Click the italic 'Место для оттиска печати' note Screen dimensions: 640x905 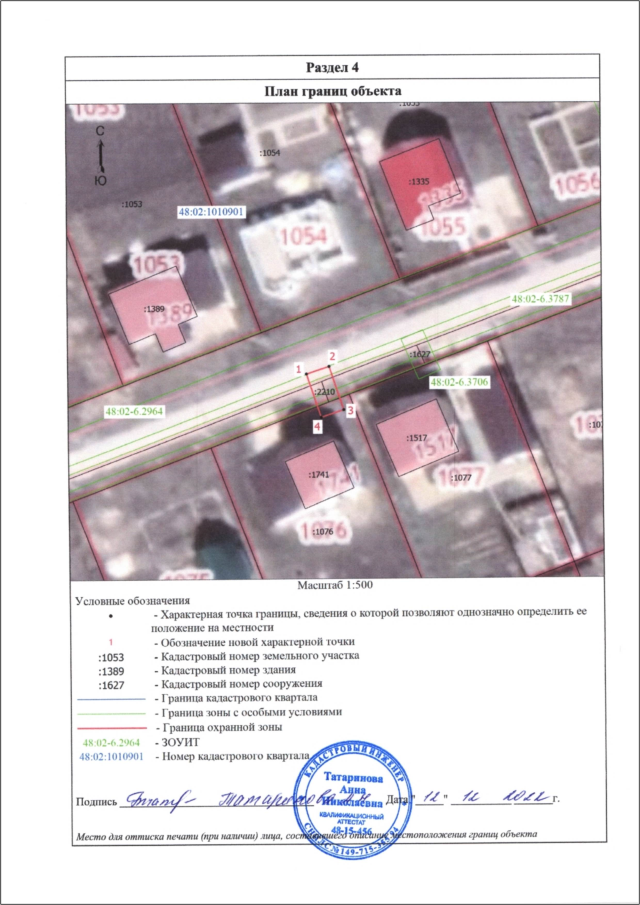click(307, 834)
